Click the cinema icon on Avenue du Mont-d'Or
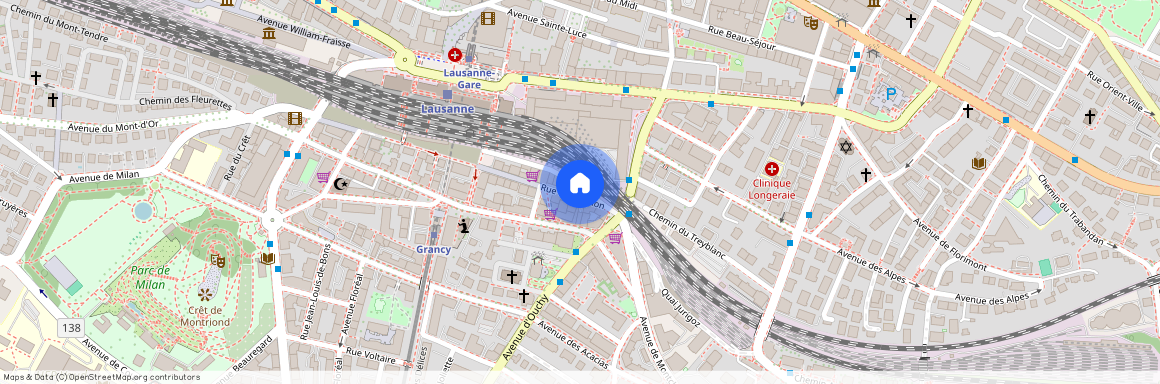The width and height of the screenshot is (1160, 384). (294, 118)
